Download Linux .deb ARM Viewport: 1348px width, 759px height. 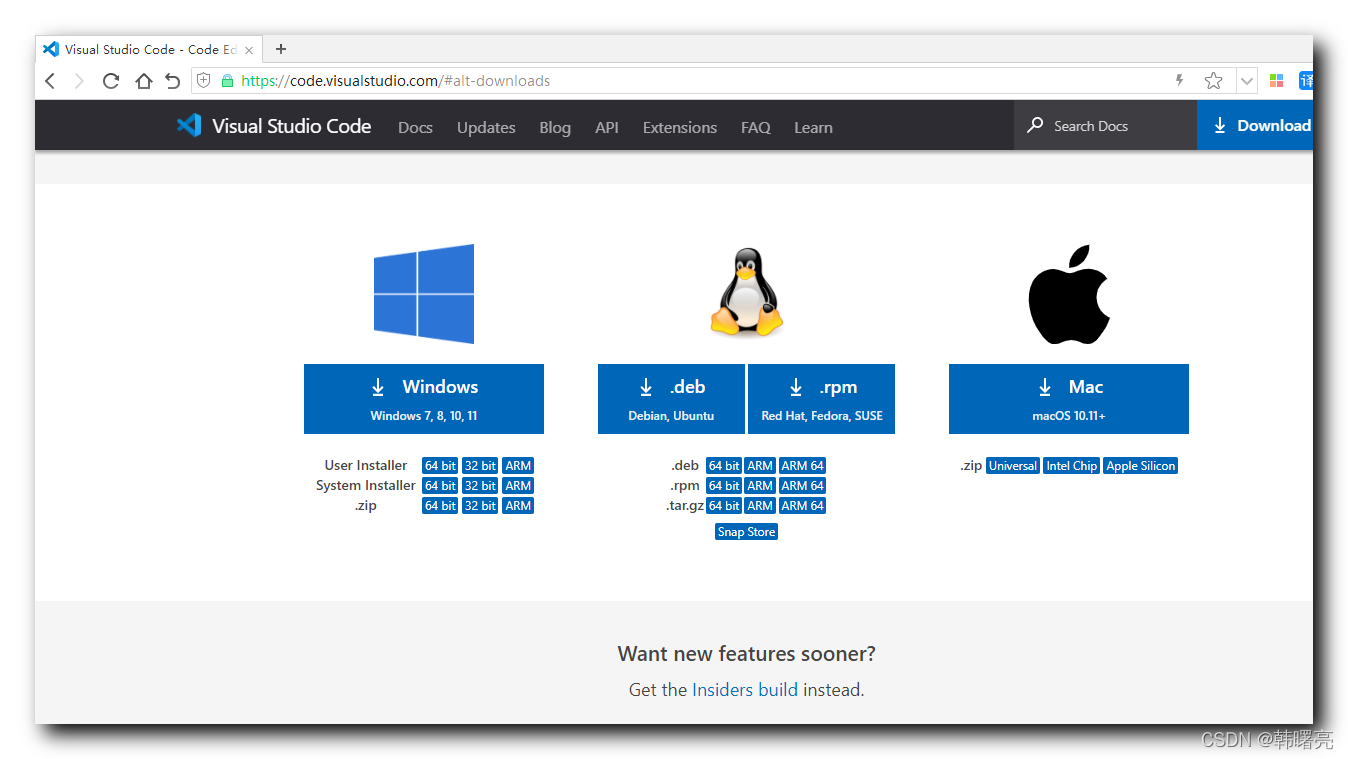point(760,466)
